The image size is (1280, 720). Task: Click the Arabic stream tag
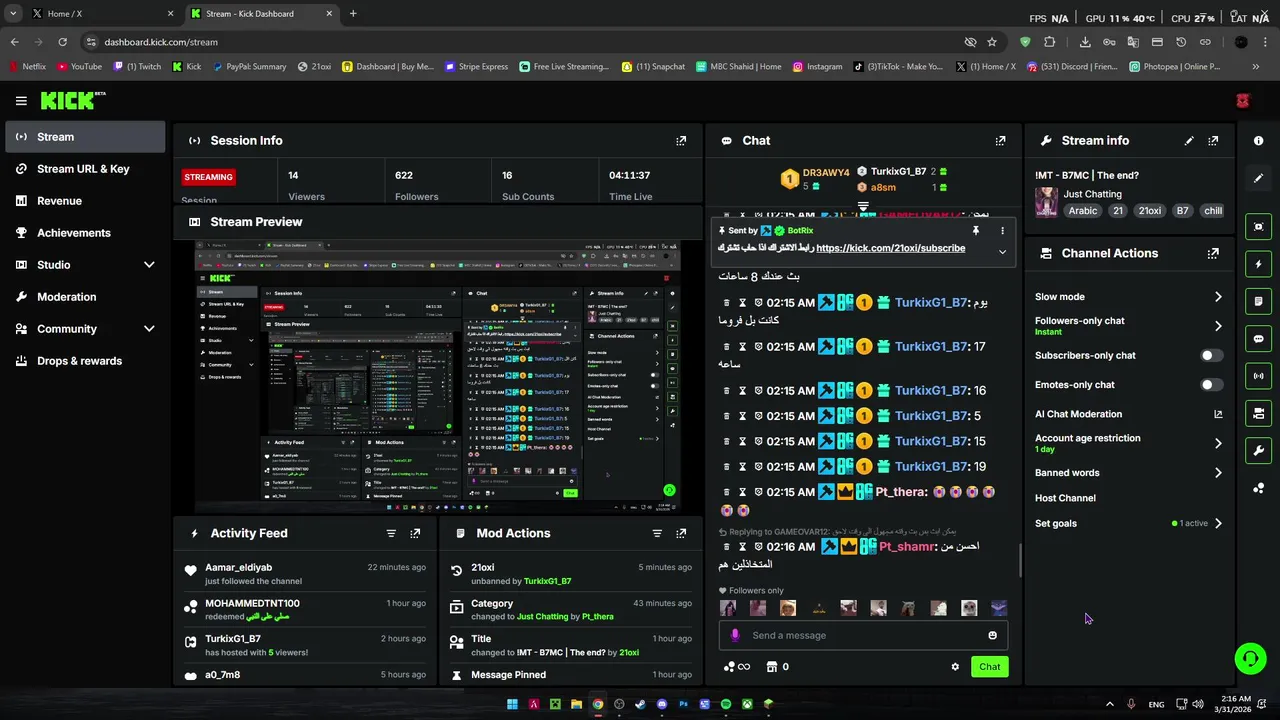(x=1082, y=211)
